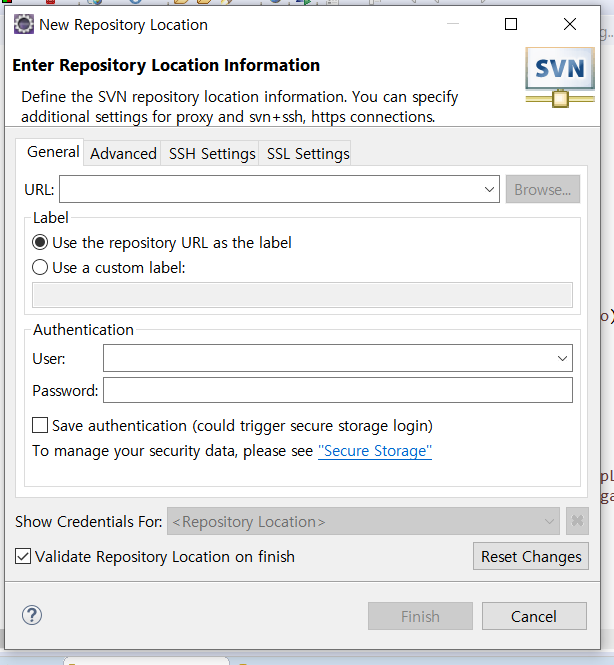Viewport: 614px width, 665px height.
Task: Switch to the Advanced tab
Action: [123, 153]
